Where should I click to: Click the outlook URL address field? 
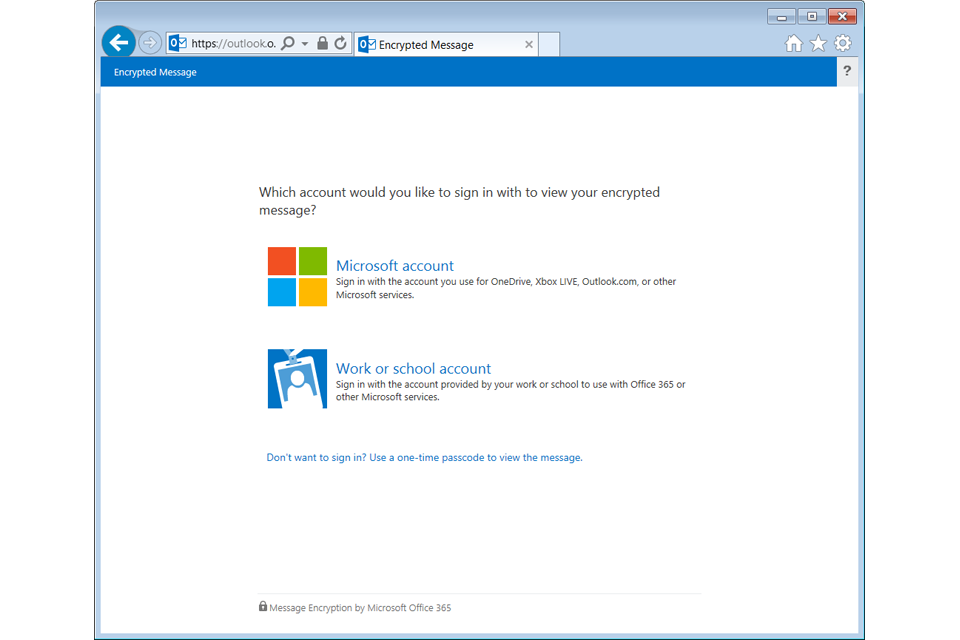pos(232,44)
